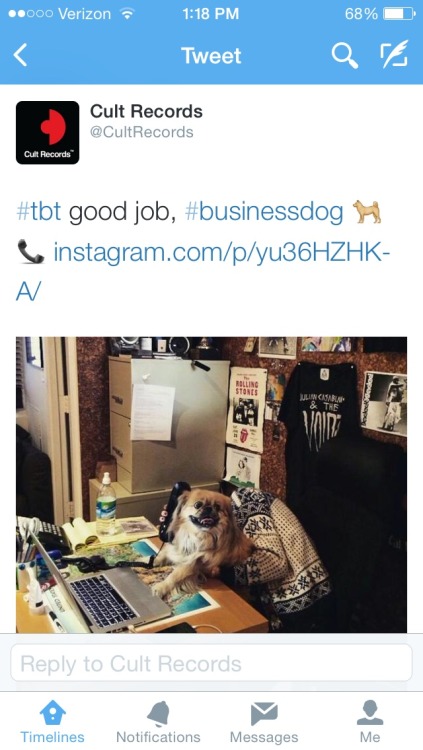Viewport: 423px width, 750px height.
Task: Open Notifications bell icon
Action: (158, 714)
